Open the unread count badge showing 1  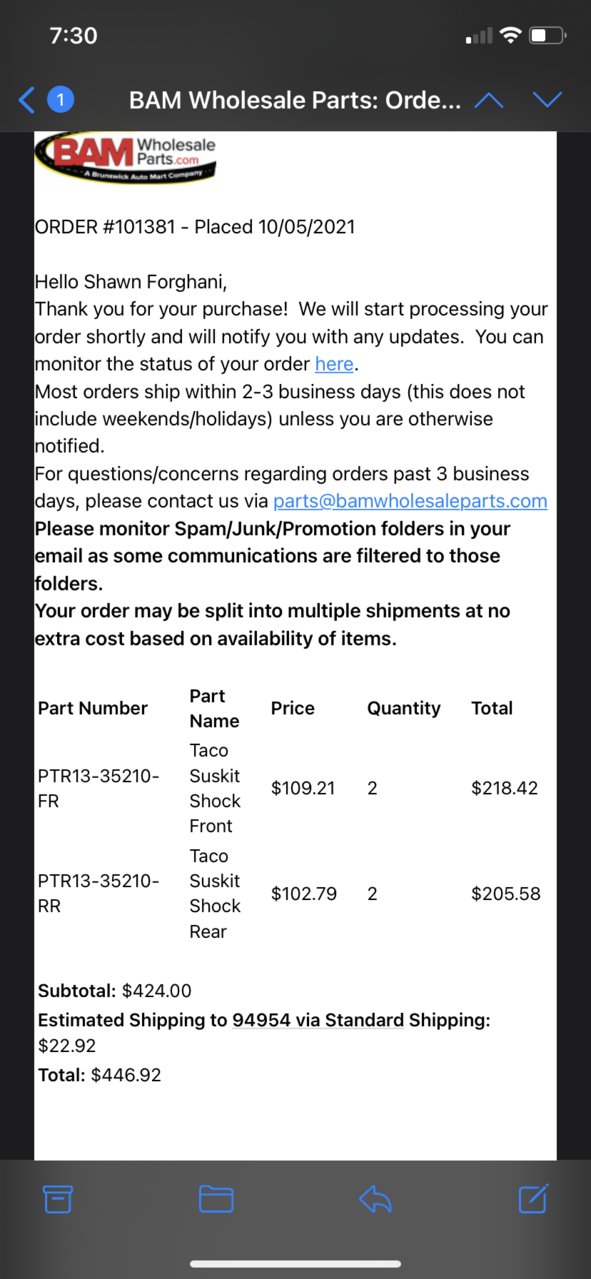pos(60,100)
